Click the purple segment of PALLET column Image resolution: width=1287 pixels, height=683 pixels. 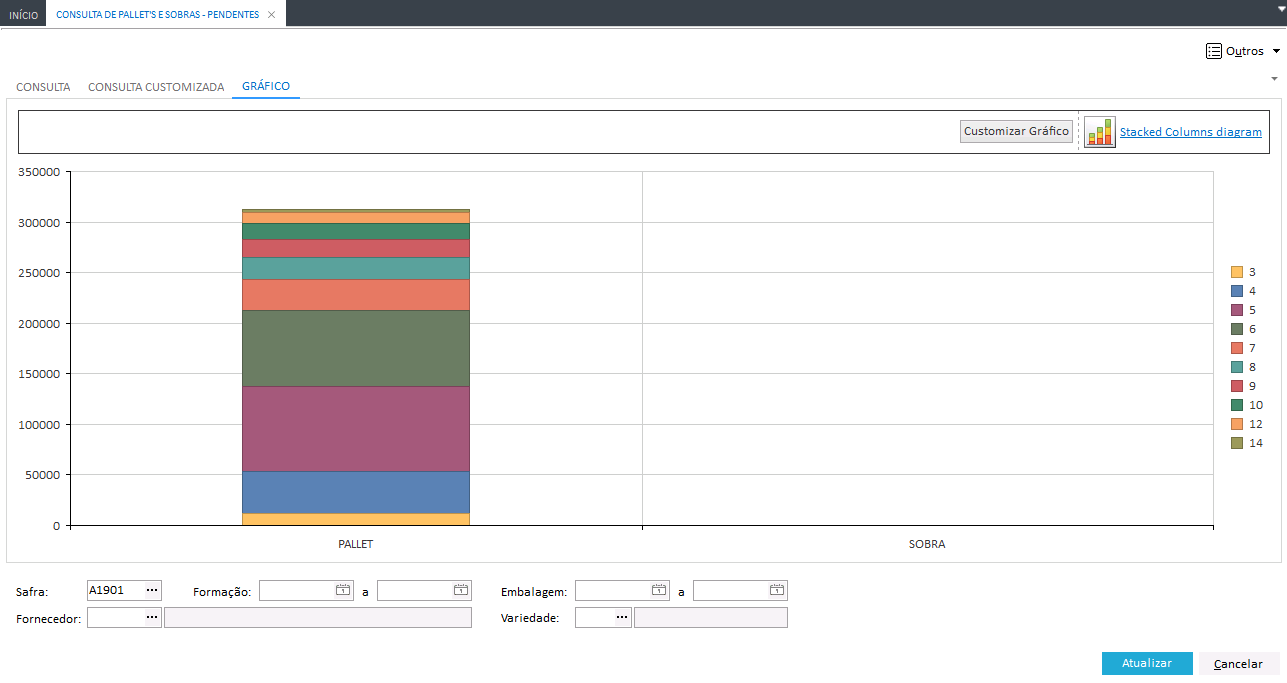(x=356, y=429)
